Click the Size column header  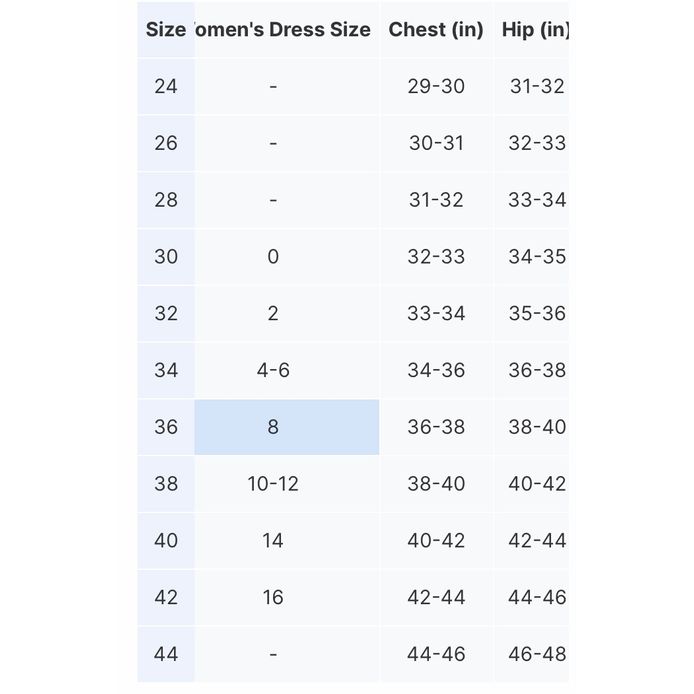[x=166, y=30]
